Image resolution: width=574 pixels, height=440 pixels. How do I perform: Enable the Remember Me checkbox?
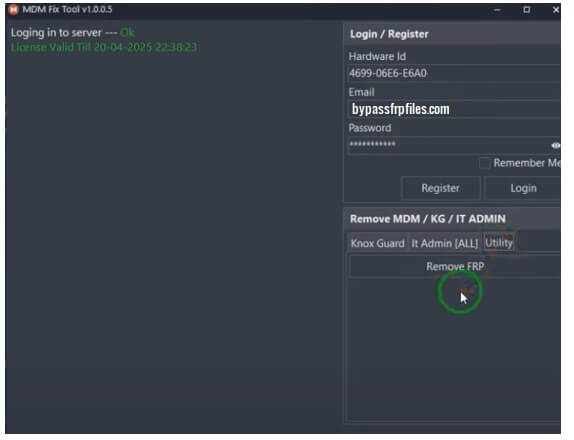pos(484,163)
